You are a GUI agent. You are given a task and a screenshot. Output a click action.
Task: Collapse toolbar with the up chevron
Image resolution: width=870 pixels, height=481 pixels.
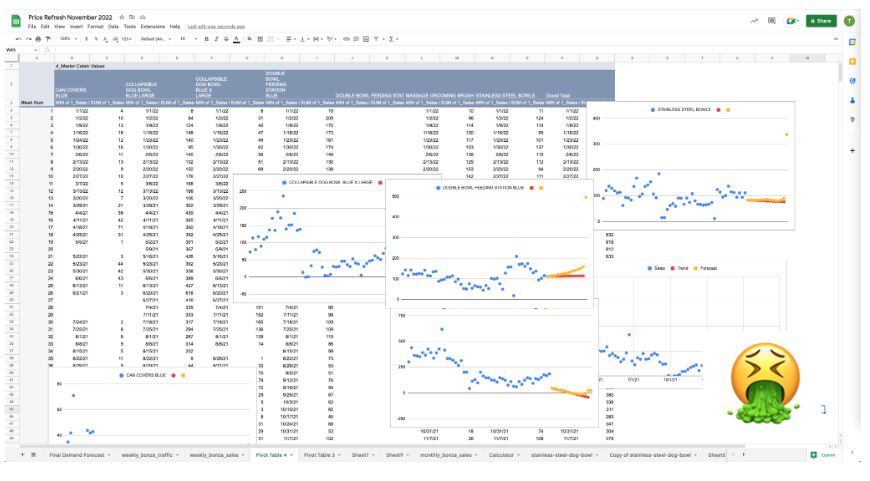(x=836, y=39)
